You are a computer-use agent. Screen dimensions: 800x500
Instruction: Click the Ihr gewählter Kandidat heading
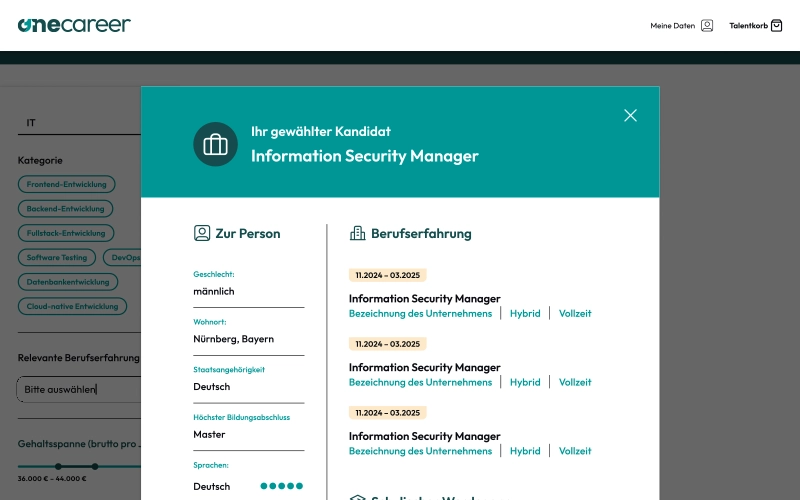321,132
